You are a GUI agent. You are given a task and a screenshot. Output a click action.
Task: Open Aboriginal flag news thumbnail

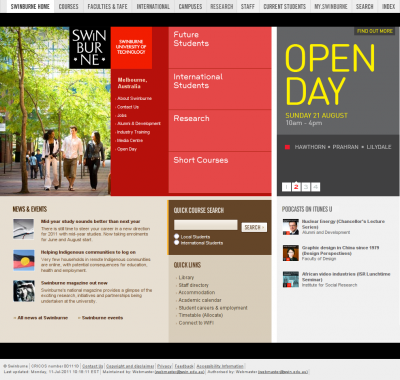pos(24,260)
